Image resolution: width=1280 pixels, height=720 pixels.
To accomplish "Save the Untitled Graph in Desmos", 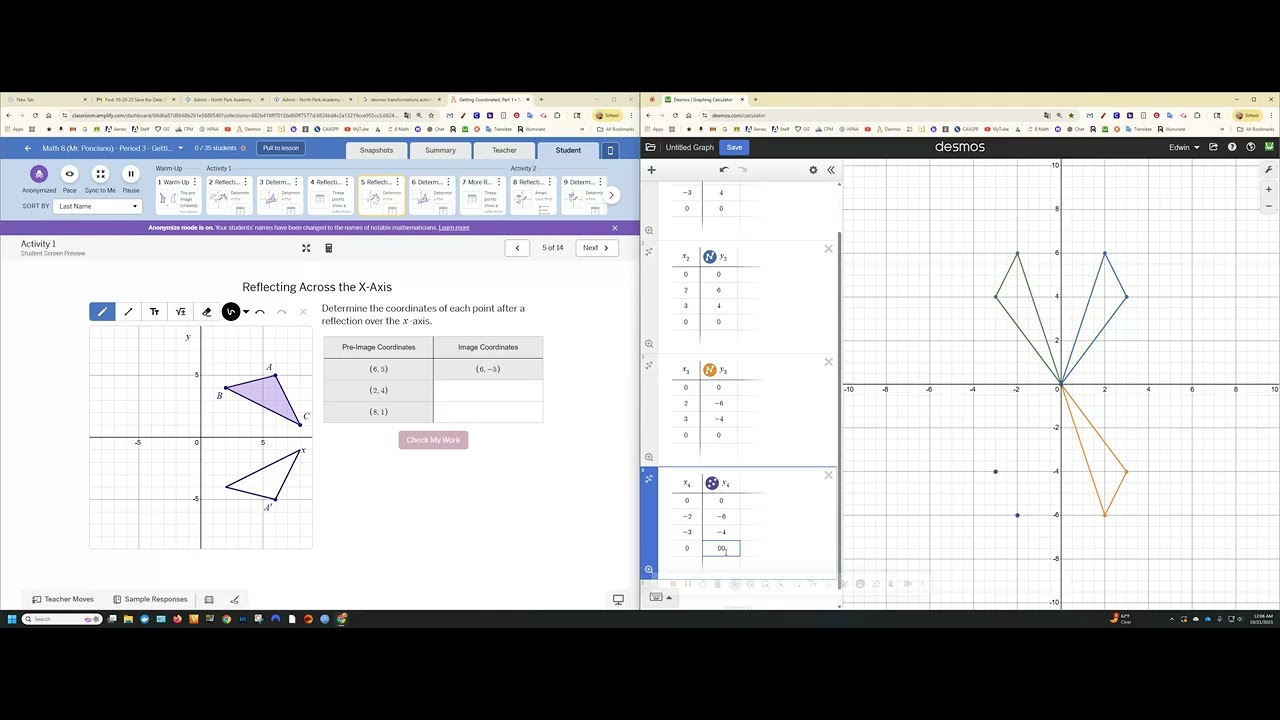I will pyautogui.click(x=734, y=147).
